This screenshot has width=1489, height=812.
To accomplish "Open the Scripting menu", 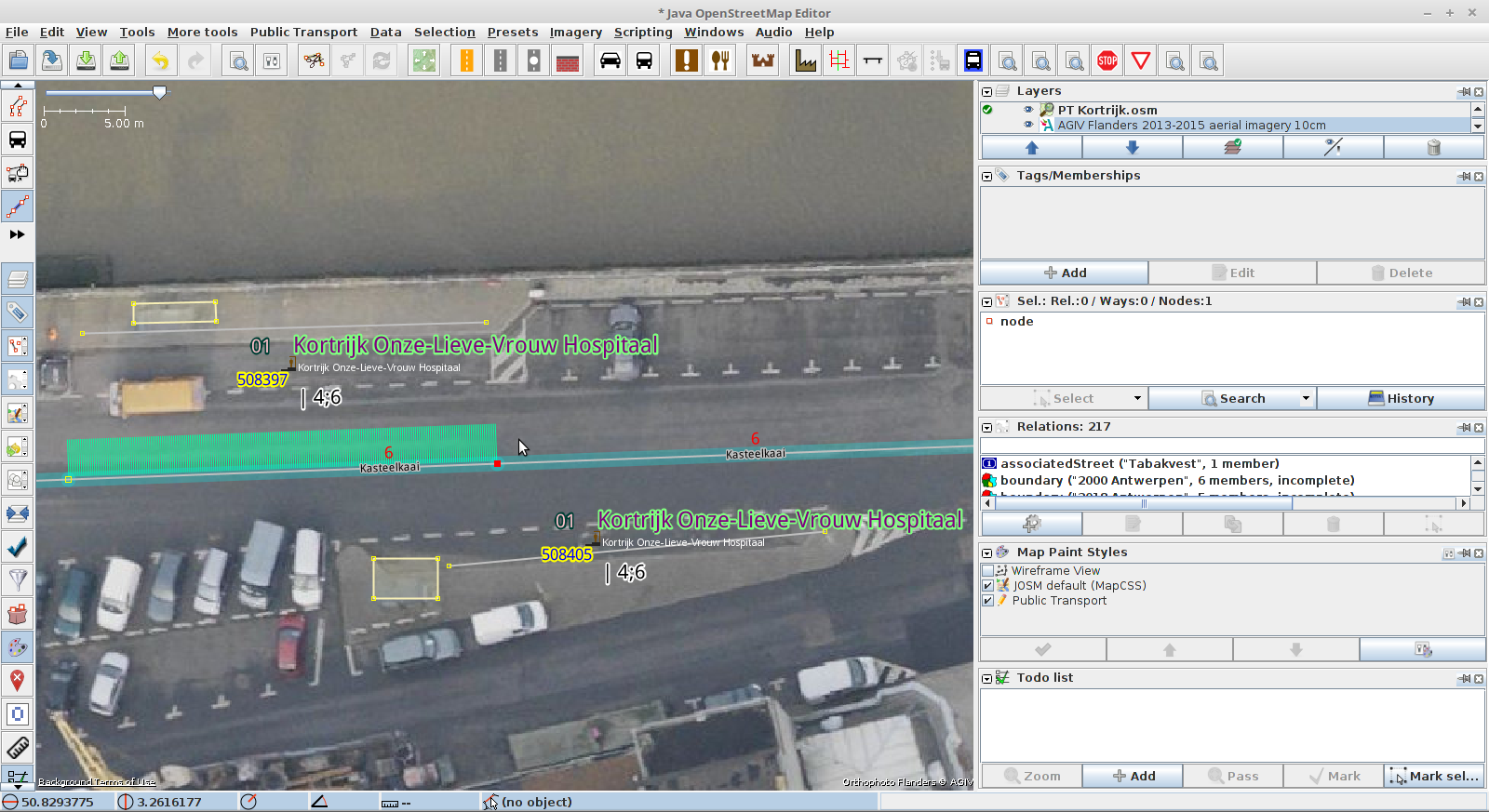I will coord(643,32).
